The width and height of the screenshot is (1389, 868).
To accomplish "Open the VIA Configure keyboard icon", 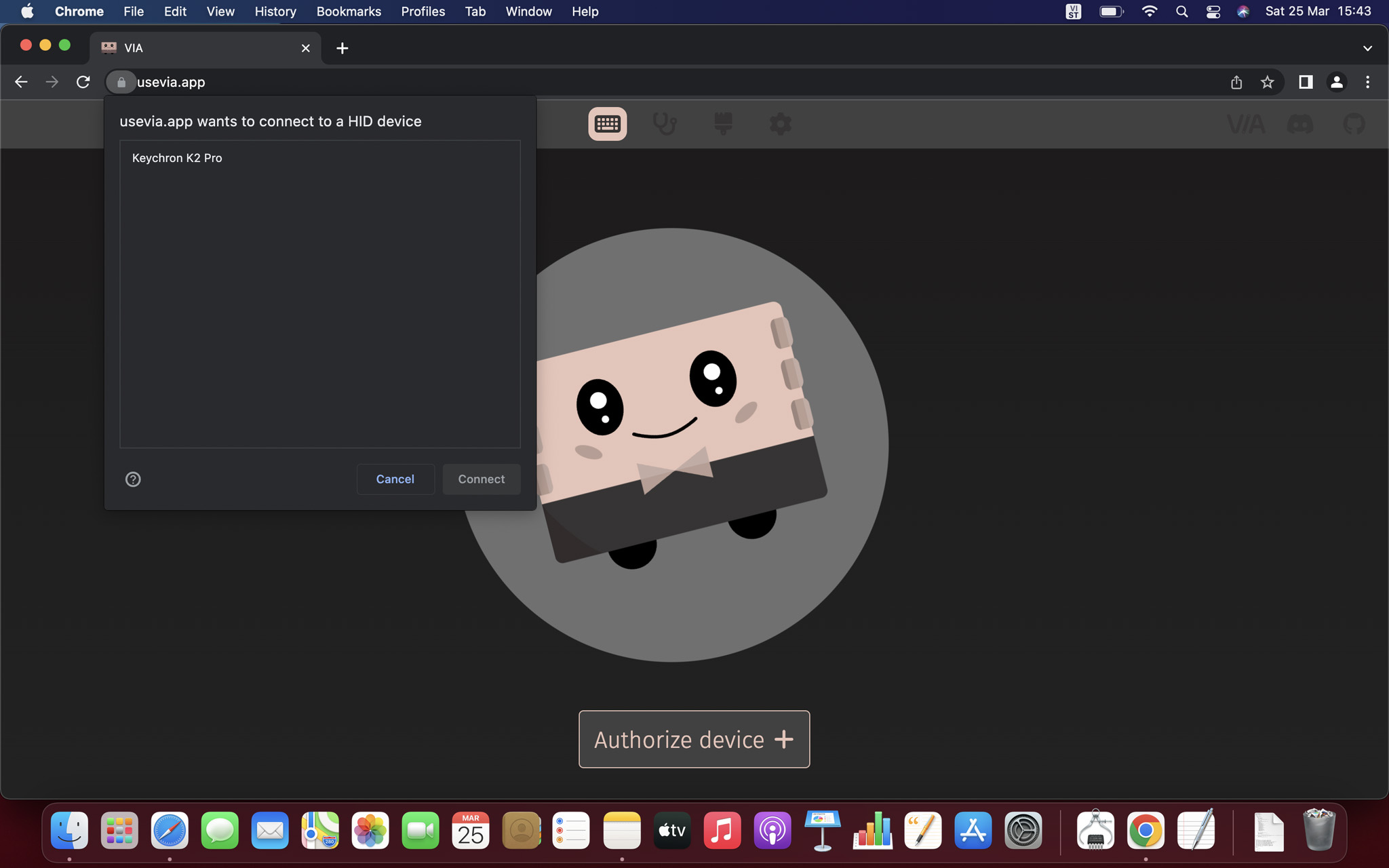I will tap(607, 124).
